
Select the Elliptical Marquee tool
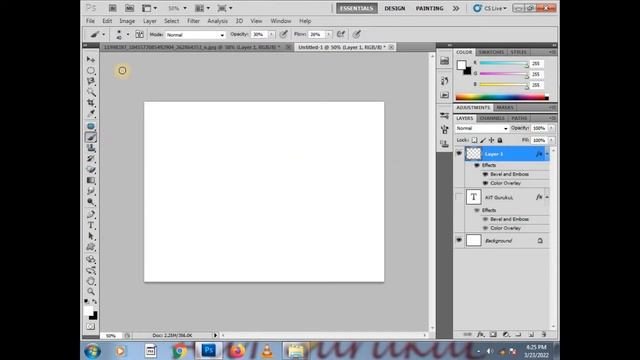91,71
